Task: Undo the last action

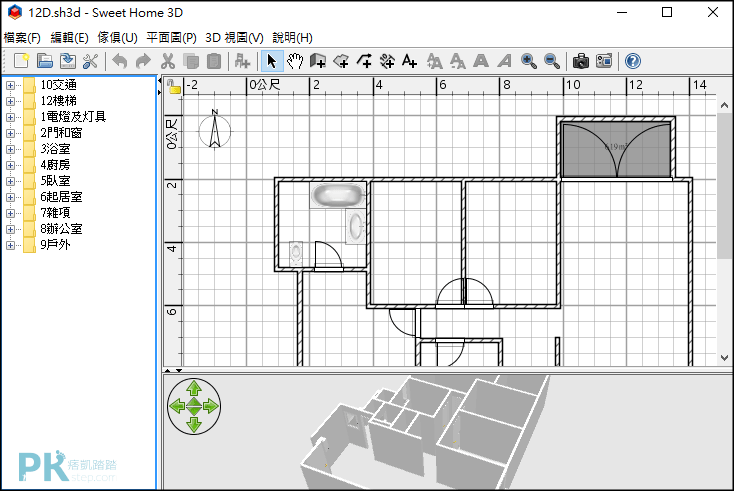Action: 120,61
